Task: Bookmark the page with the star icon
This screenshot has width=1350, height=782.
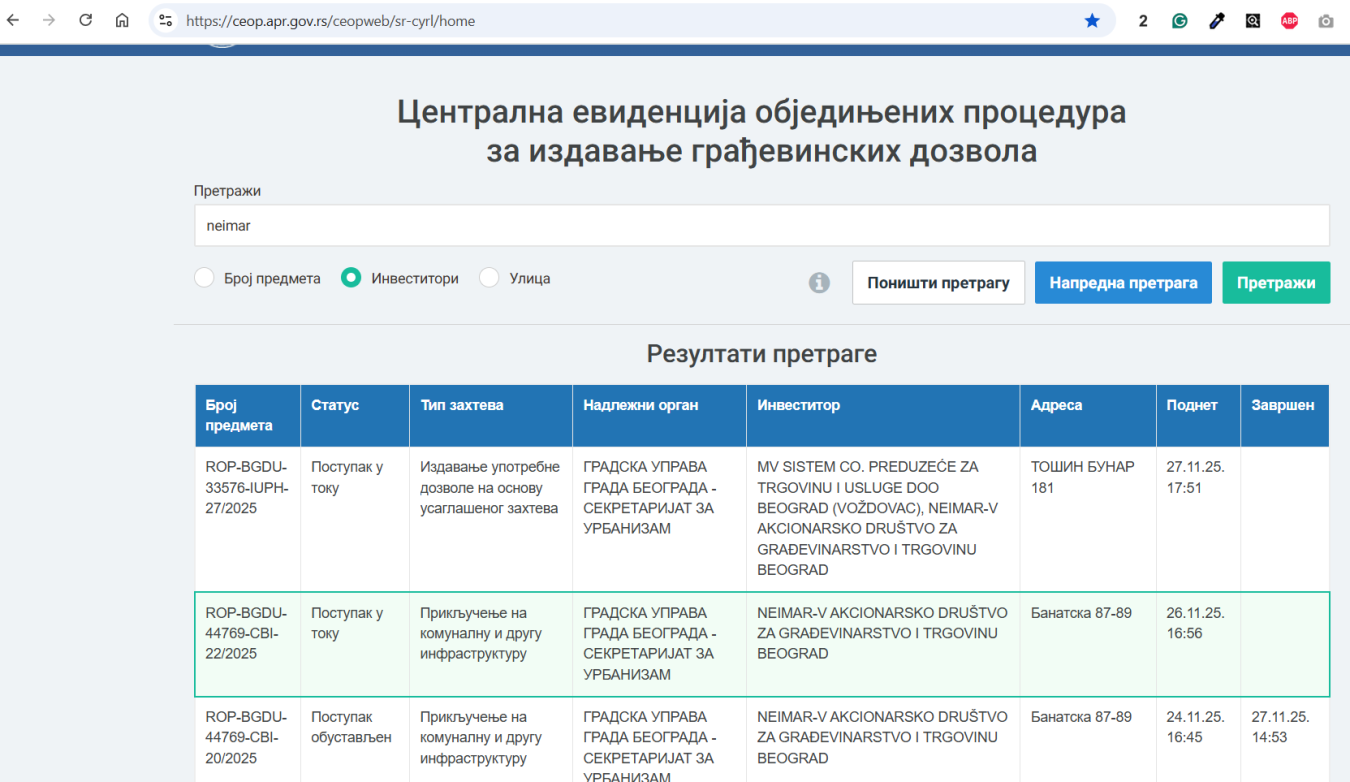Action: tap(1093, 20)
